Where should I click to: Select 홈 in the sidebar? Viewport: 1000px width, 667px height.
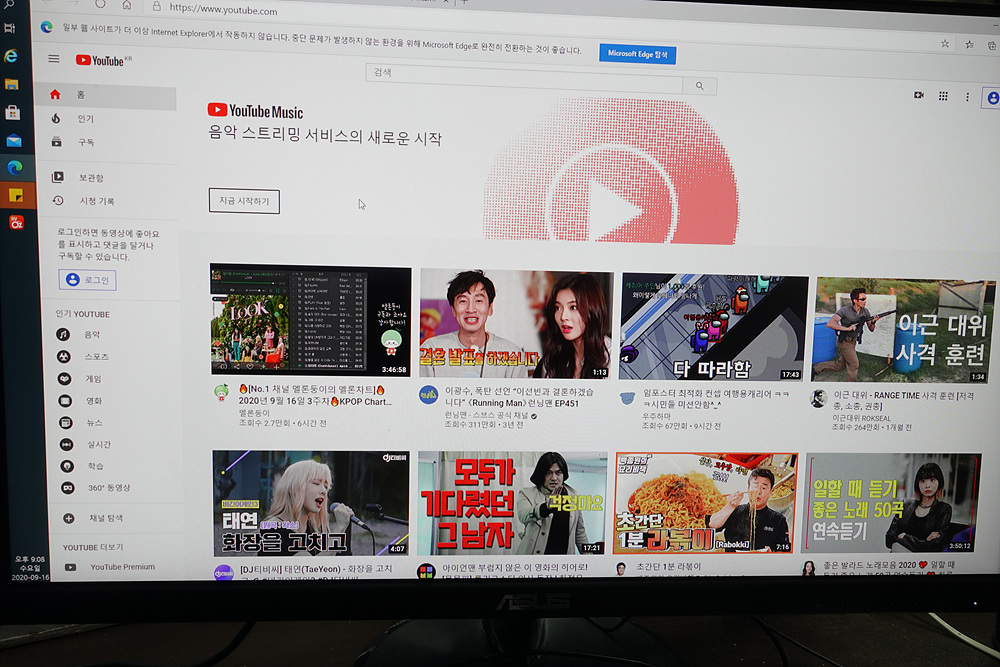[x=105, y=95]
